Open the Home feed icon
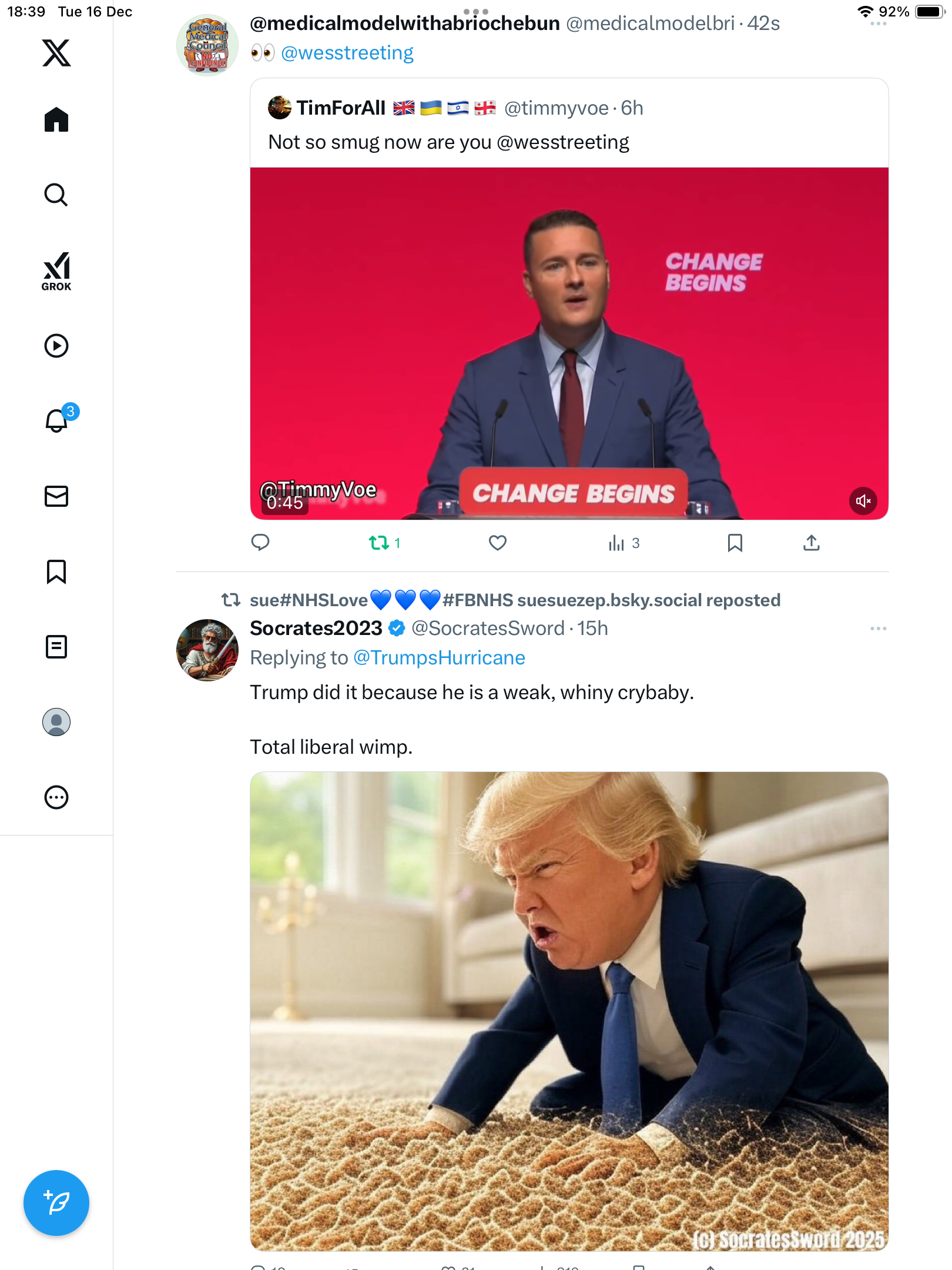This screenshot has height=1270, width=952. click(56, 120)
